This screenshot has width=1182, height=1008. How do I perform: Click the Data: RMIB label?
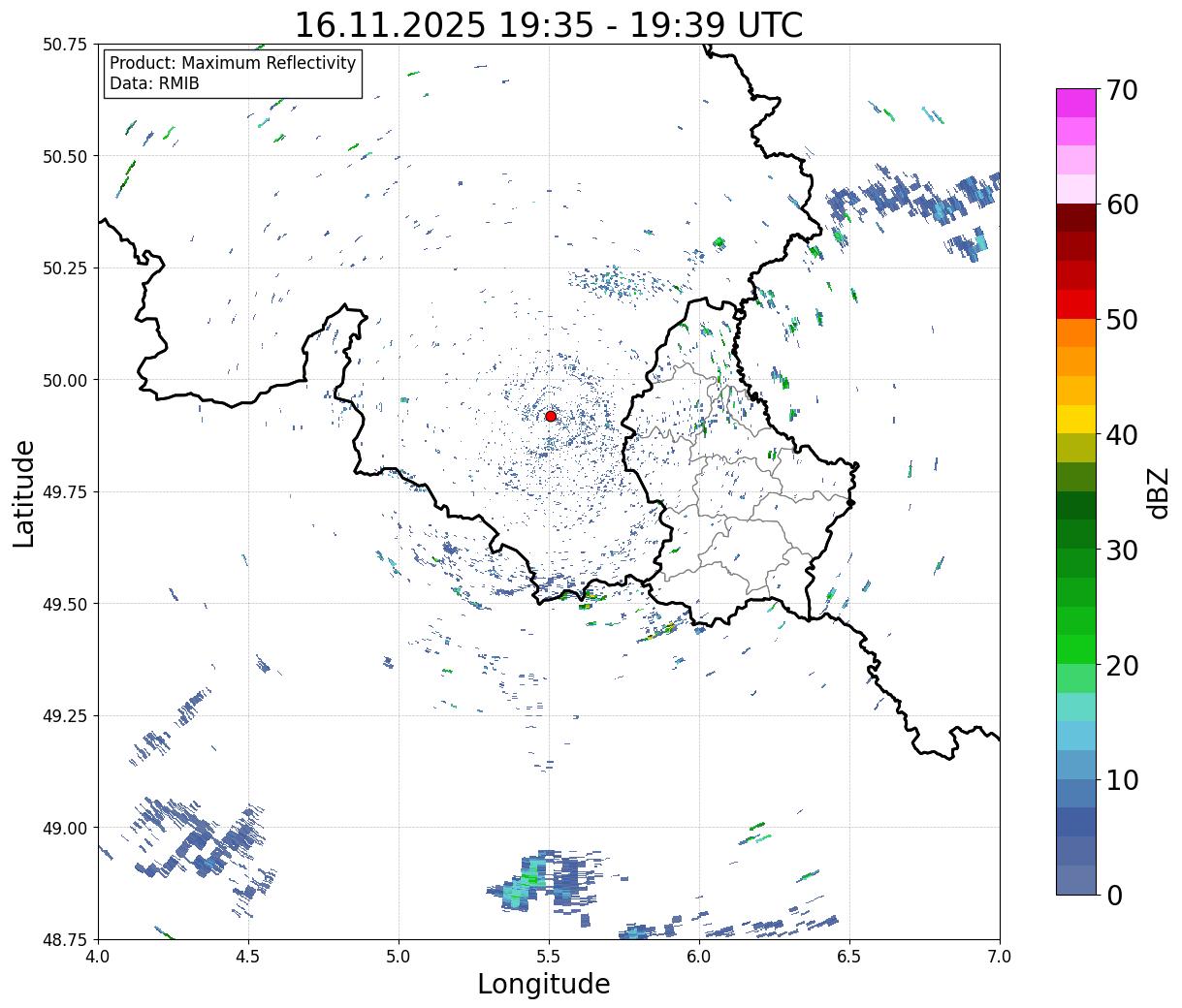pyautogui.click(x=154, y=84)
